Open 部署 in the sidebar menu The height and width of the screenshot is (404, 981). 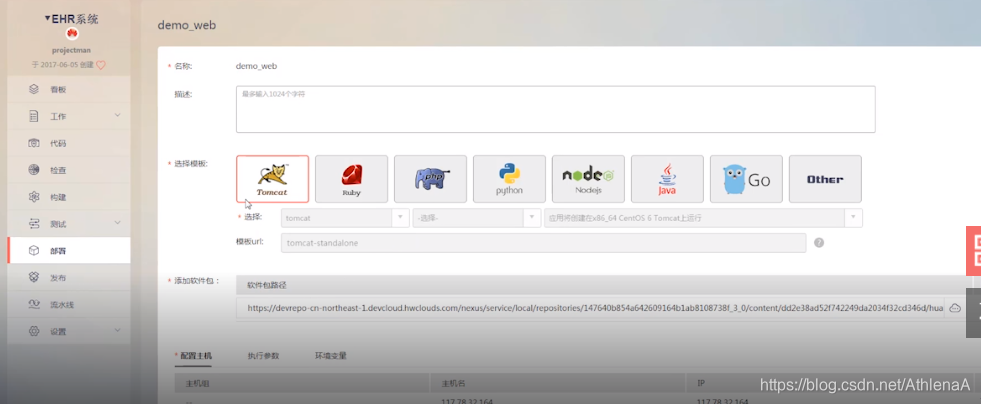[69, 251]
